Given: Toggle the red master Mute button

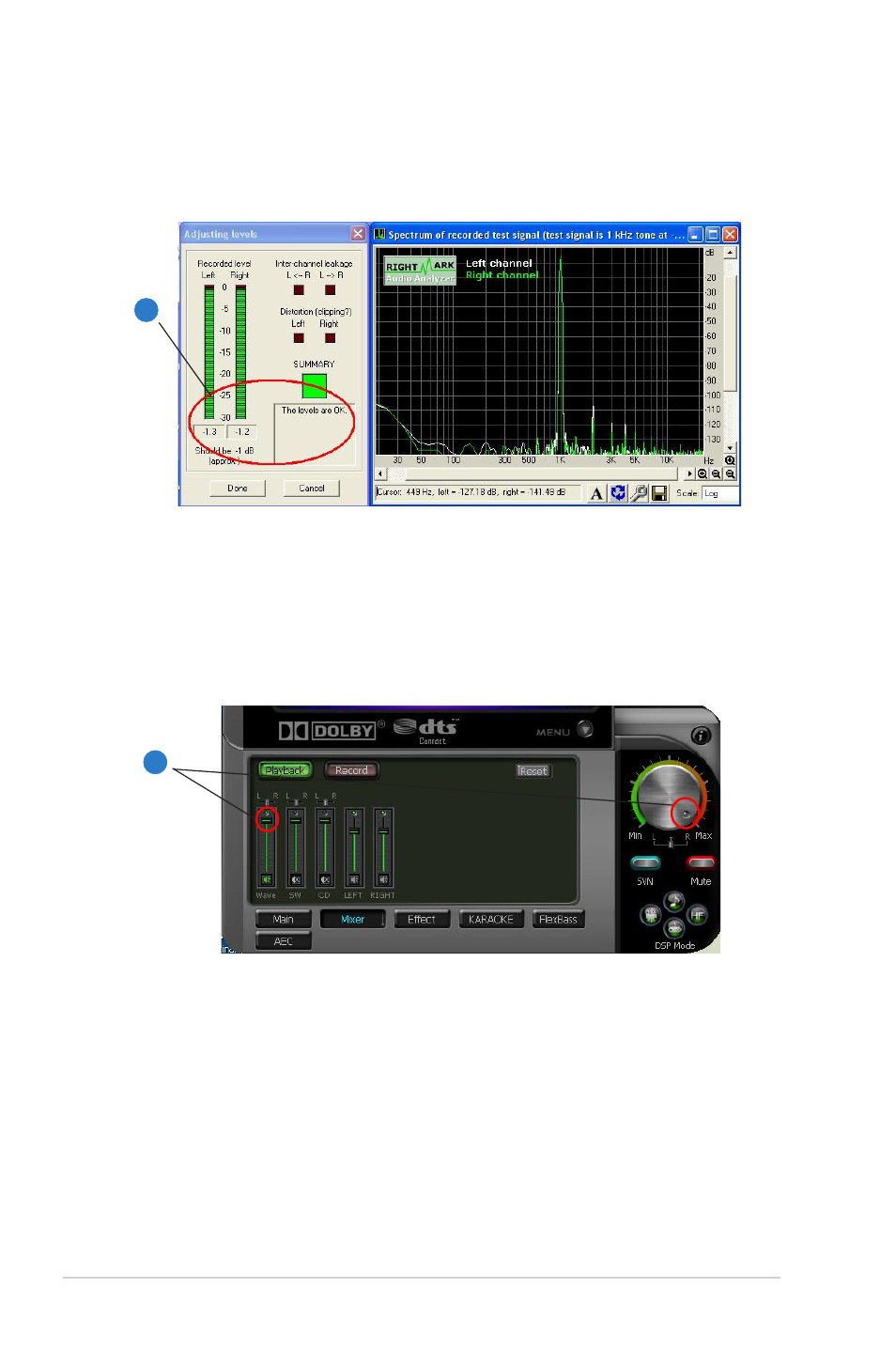Looking at the screenshot, I should pyautogui.click(x=701, y=862).
